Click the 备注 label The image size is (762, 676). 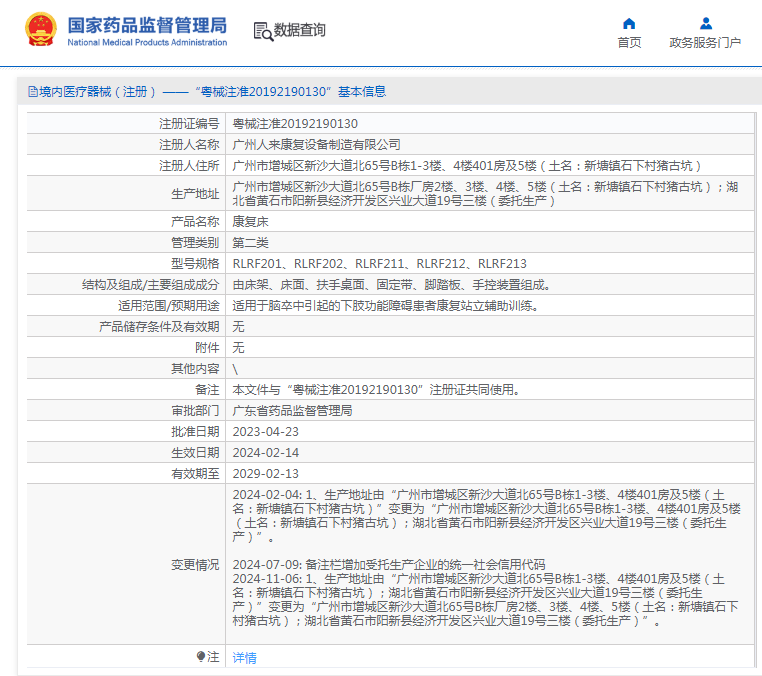(x=207, y=390)
